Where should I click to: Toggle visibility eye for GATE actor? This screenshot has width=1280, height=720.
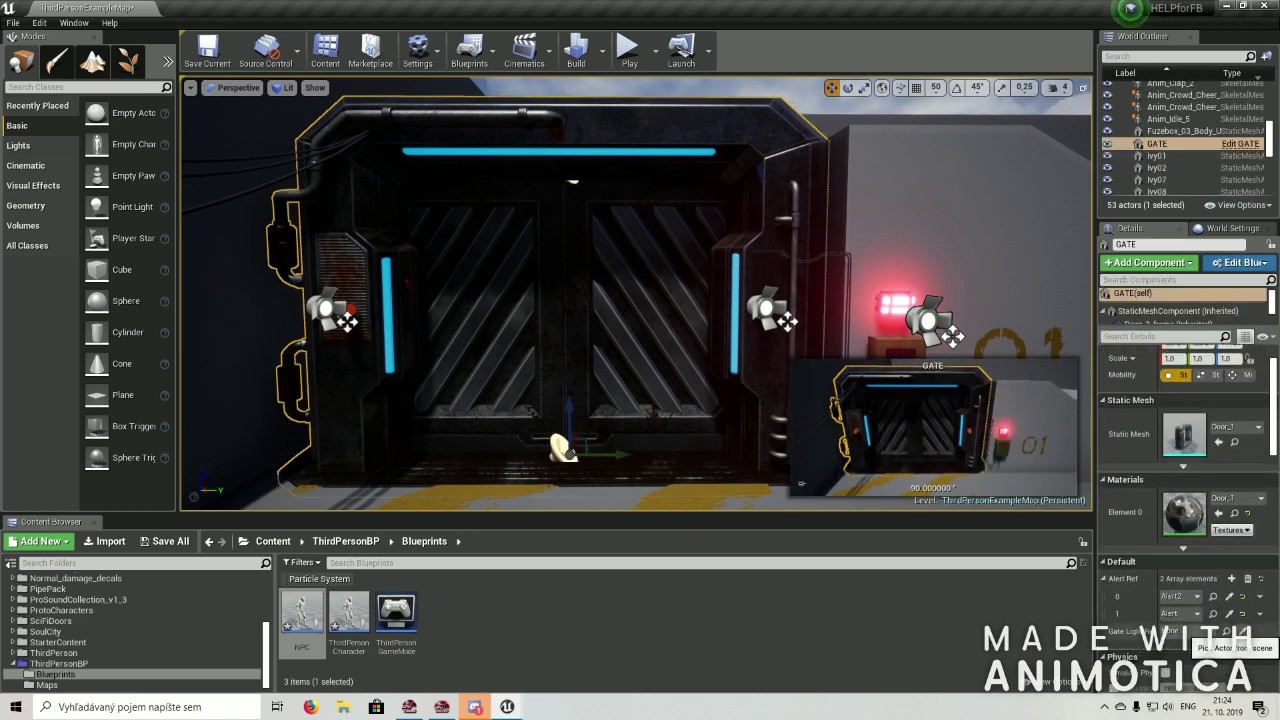pyautogui.click(x=1106, y=144)
